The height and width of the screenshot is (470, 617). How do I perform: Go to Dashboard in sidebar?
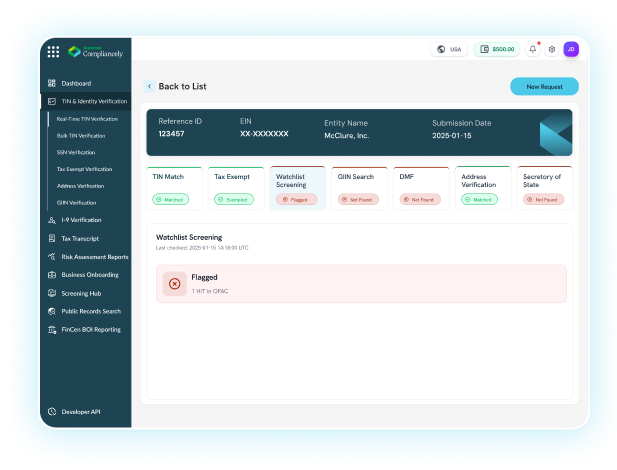pyautogui.click(x=76, y=83)
